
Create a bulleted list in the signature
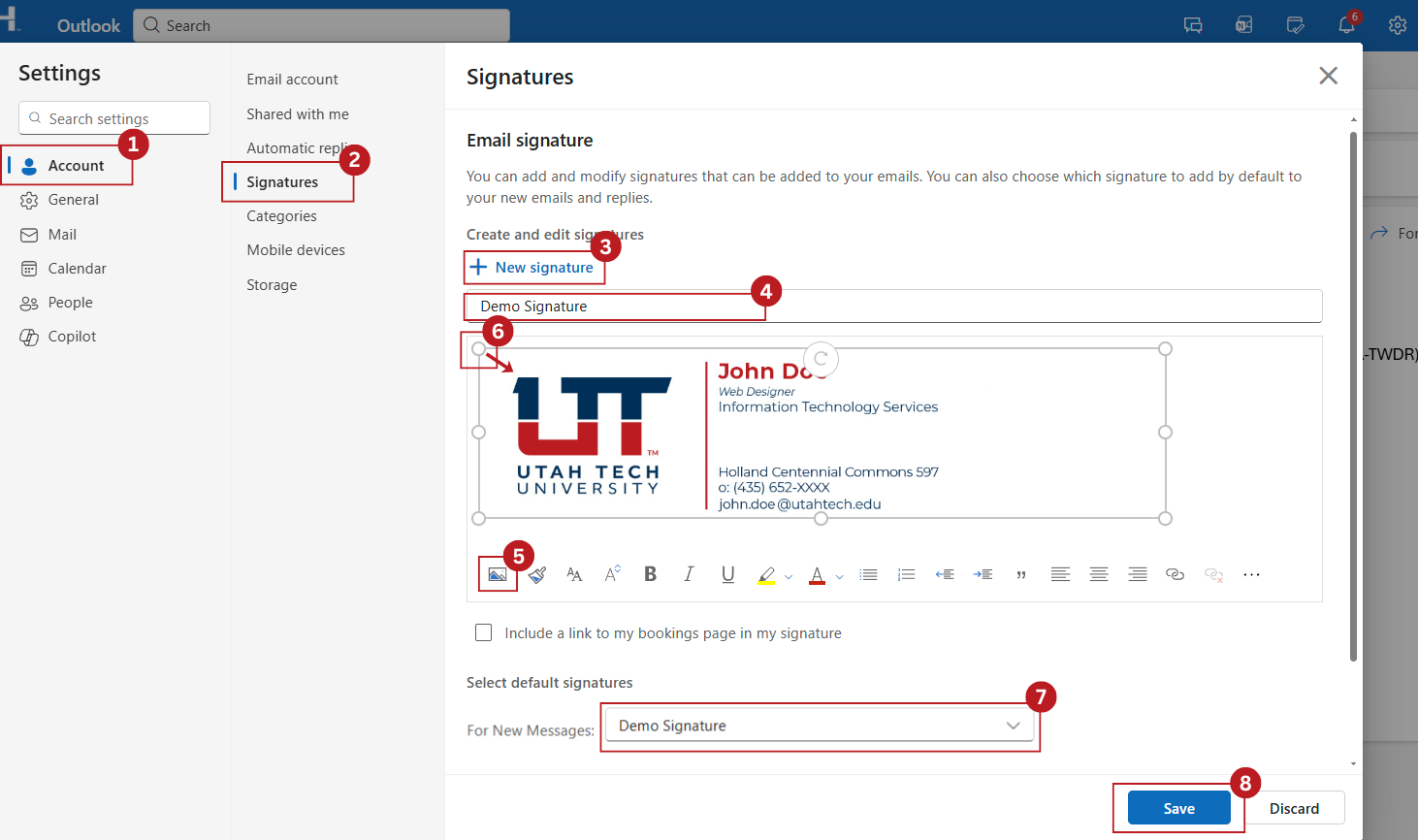(868, 573)
